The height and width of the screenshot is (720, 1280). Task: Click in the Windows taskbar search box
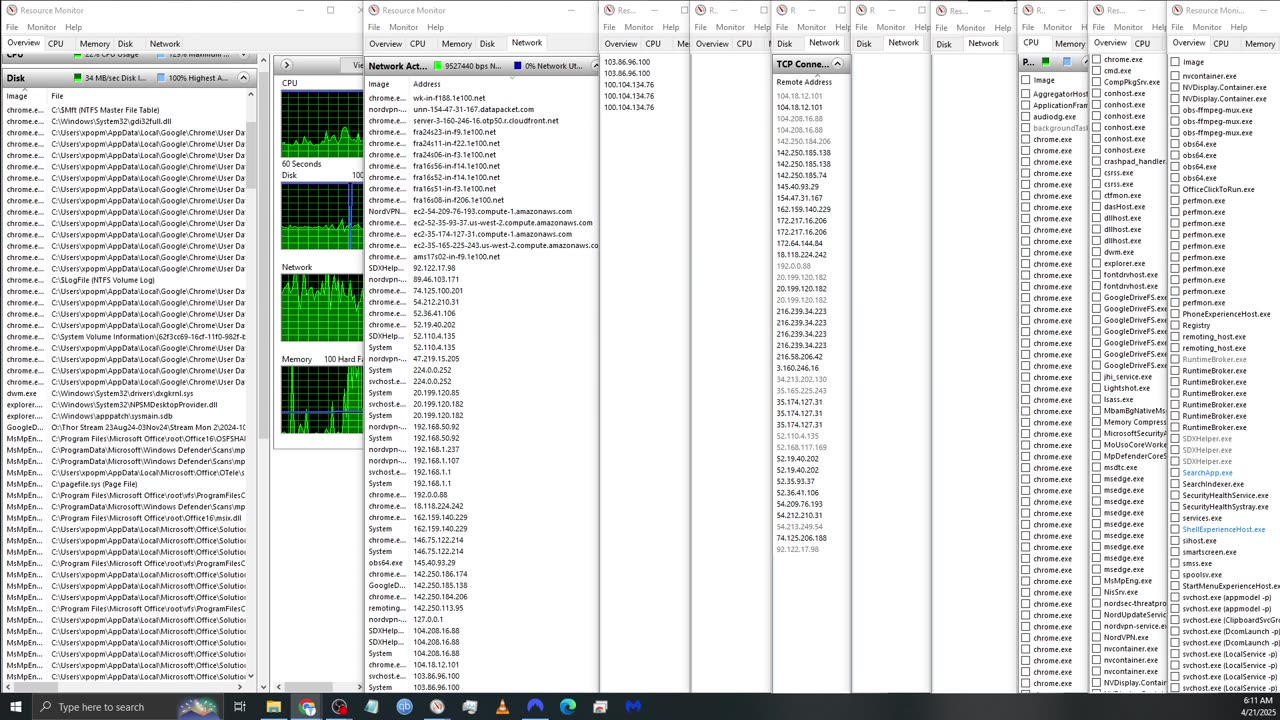tap(128, 707)
